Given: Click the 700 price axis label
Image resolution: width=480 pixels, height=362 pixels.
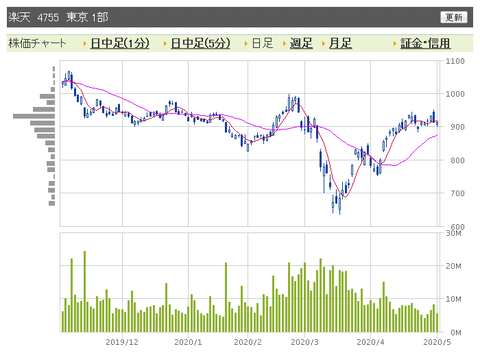Looking at the screenshot, I should coord(457,193).
